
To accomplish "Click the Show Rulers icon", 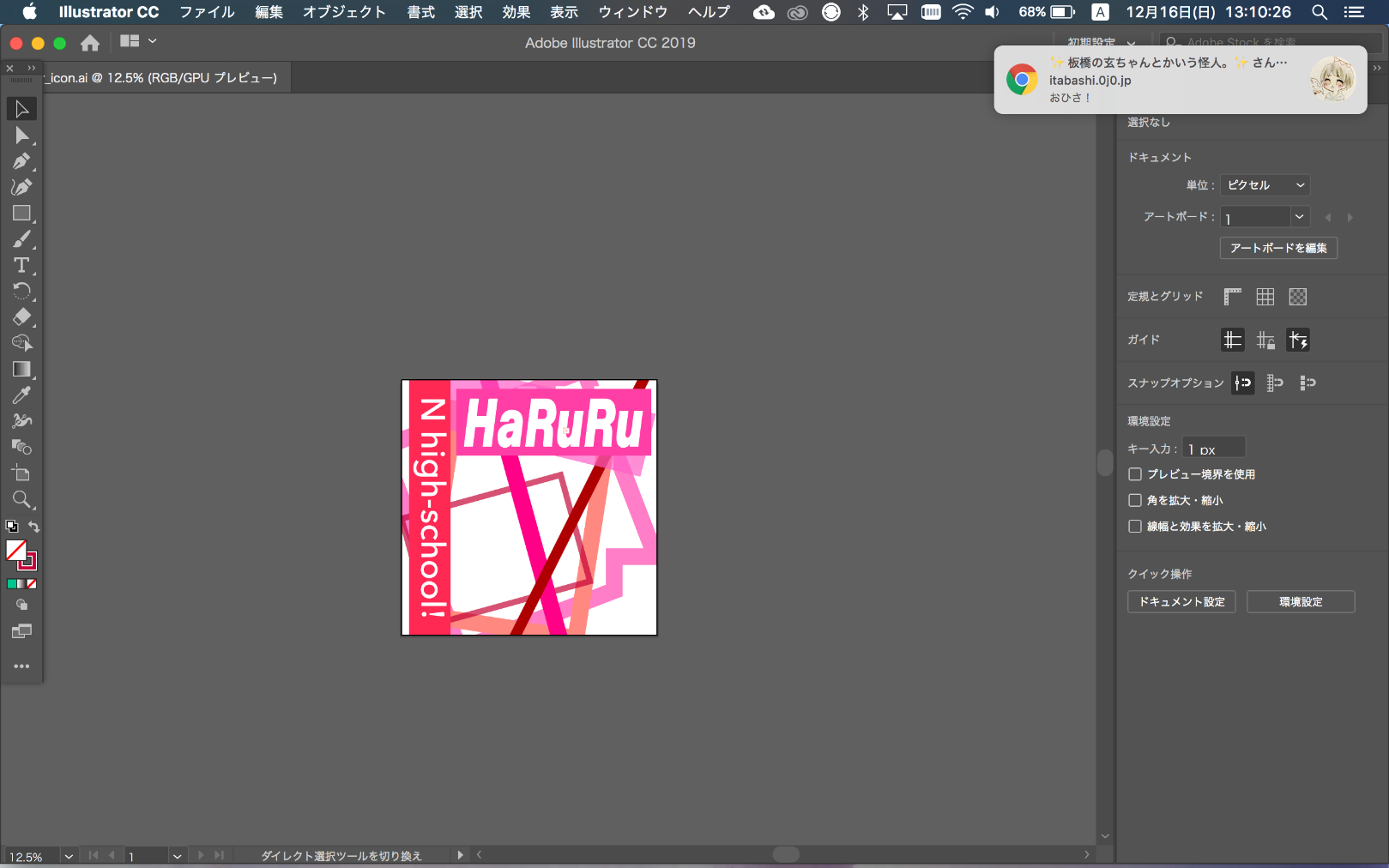I will tap(1232, 297).
